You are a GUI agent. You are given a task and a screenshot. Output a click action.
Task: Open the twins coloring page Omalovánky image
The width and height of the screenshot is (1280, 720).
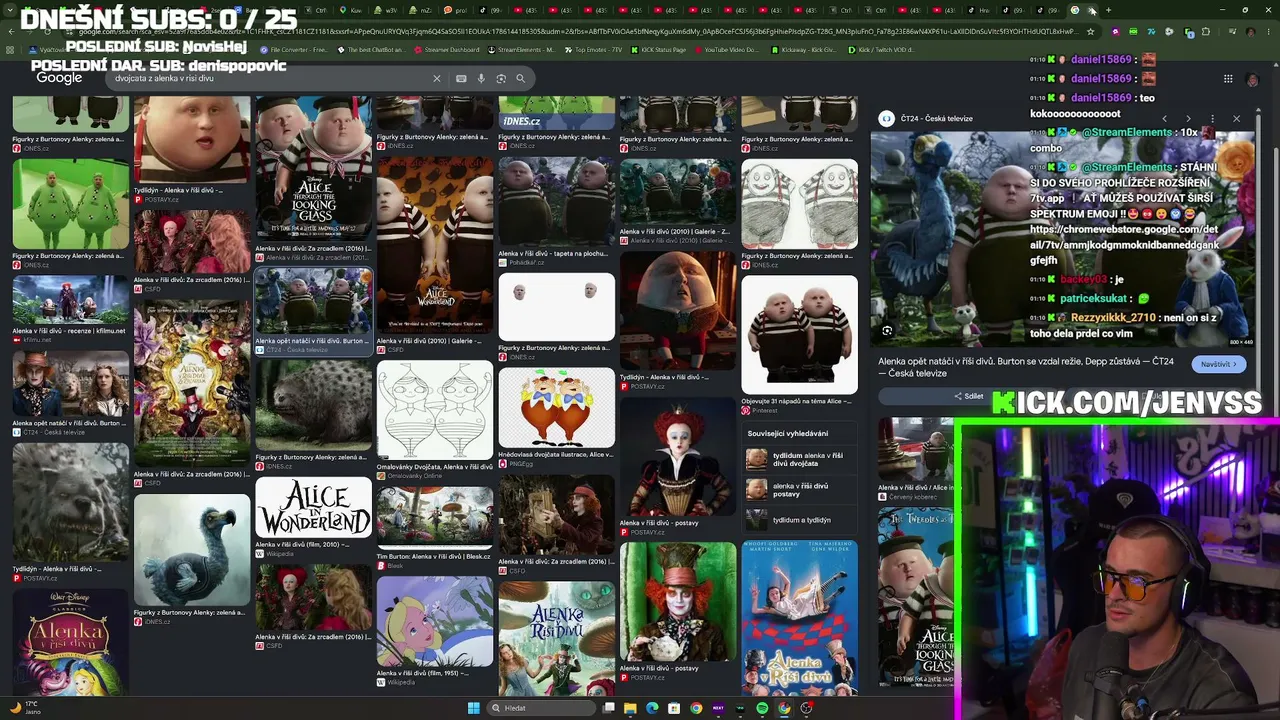(x=435, y=411)
